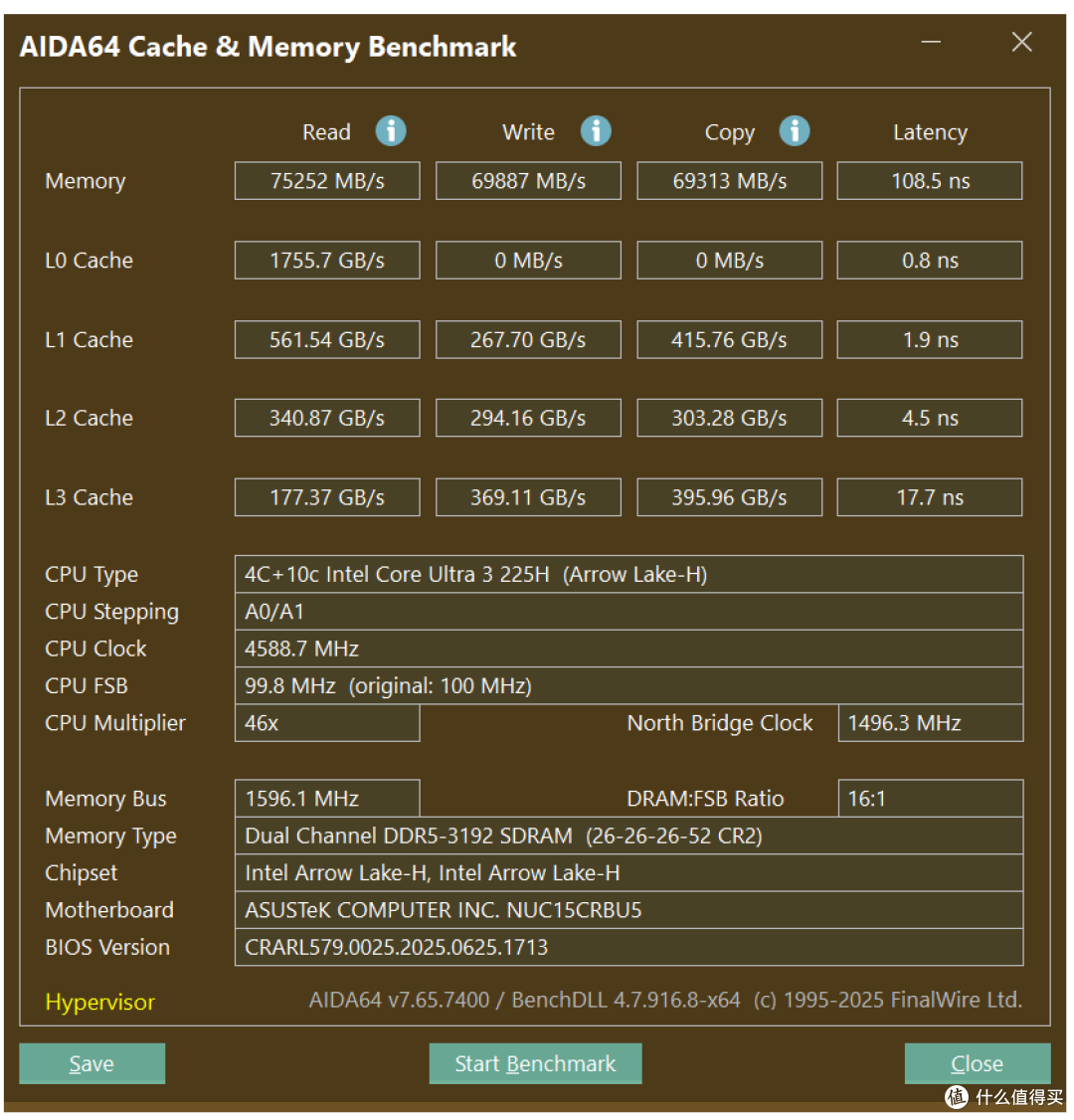Select Memory read value 75252 MB/s
The width and height of the screenshot is (1074, 1120).
[x=327, y=181]
